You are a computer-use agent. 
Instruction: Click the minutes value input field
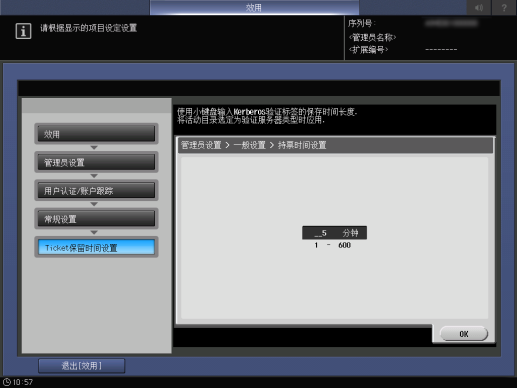pos(334,233)
